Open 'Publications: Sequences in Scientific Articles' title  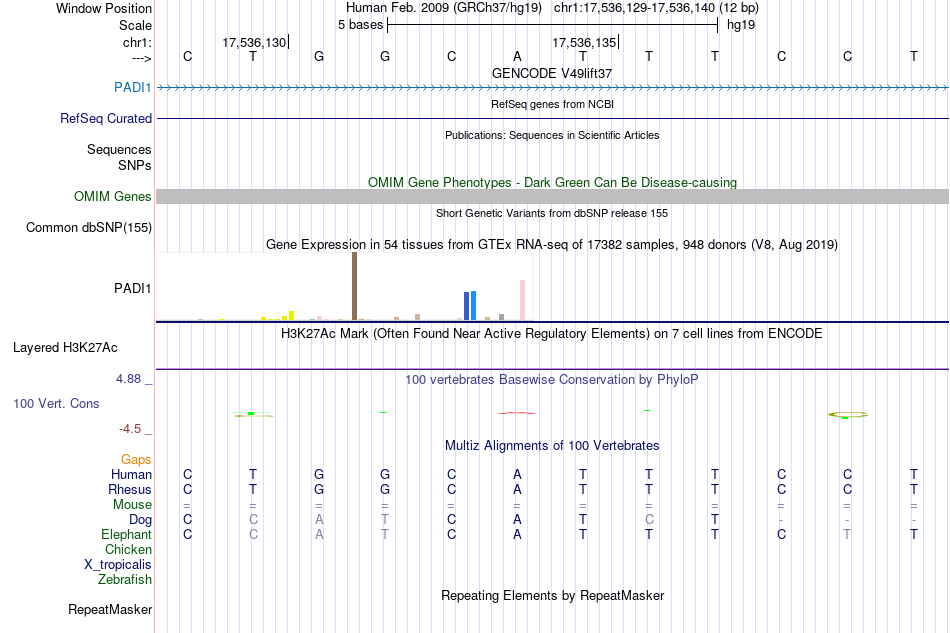(x=552, y=135)
